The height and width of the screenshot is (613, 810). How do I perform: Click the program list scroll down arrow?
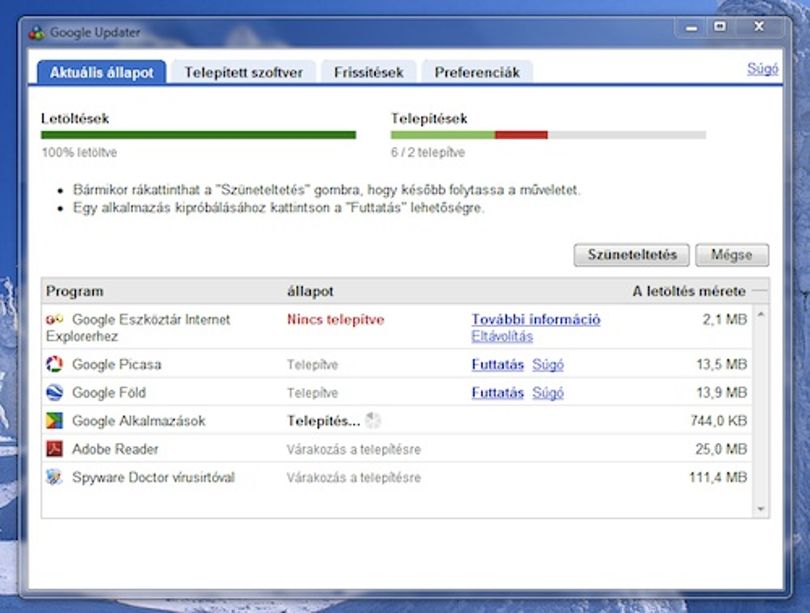(761, 509)
